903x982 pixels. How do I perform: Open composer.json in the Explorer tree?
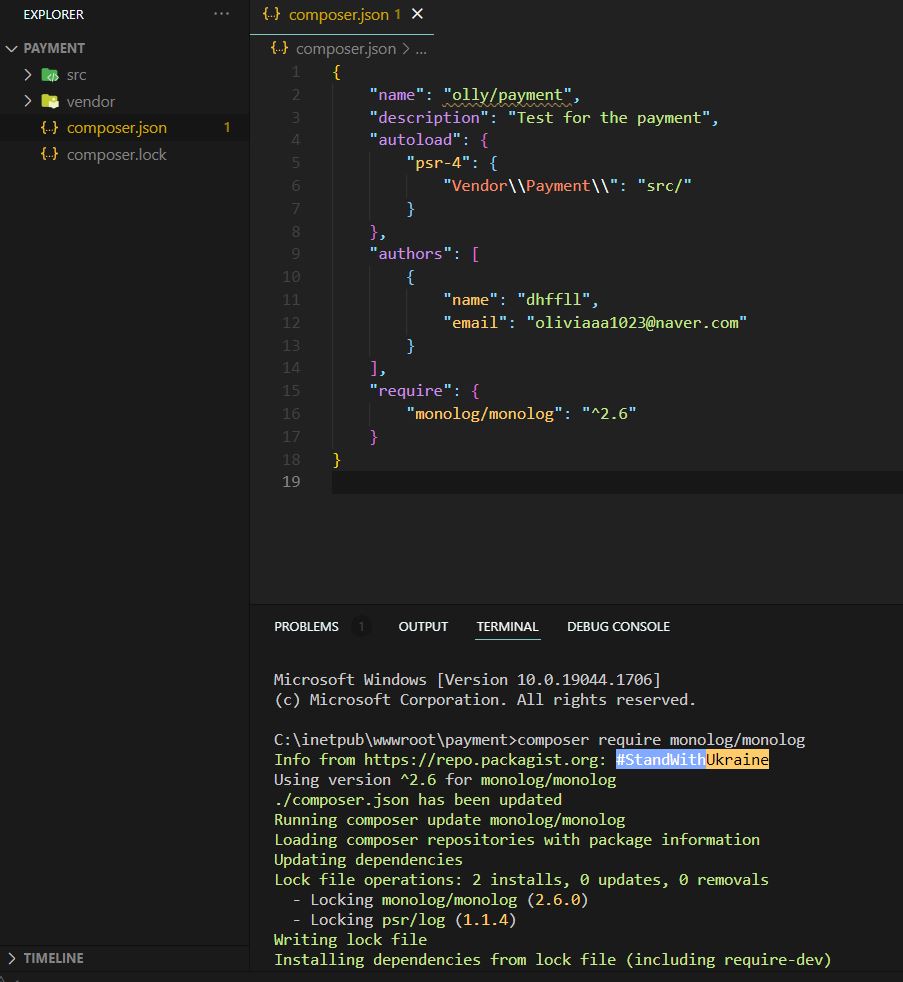tap(125, 128)
